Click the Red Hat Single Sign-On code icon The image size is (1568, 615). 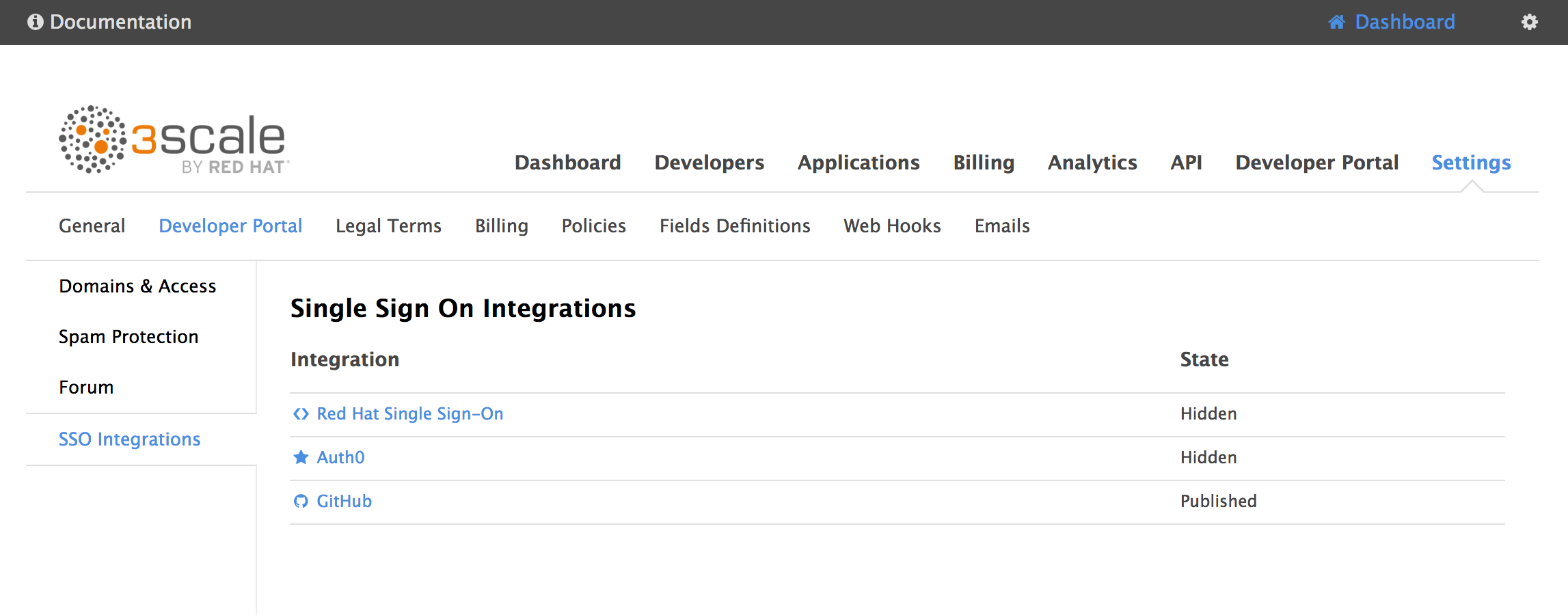[x=301, y=413]
